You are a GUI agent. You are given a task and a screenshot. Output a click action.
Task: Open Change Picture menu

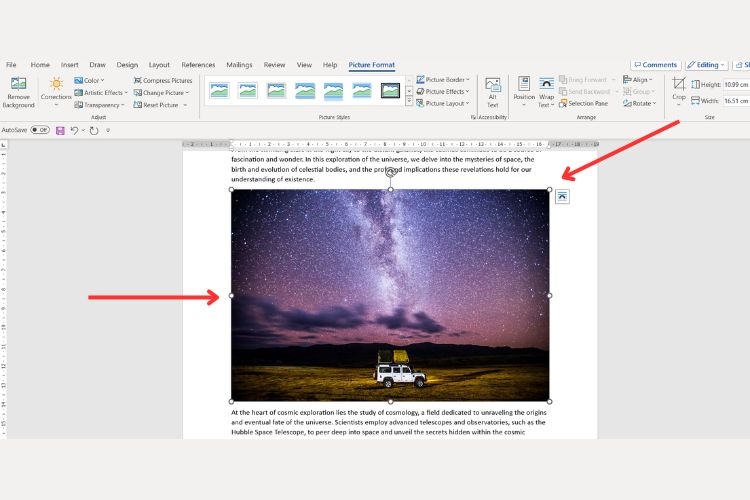pyautogui.click(x=162, y=92)
